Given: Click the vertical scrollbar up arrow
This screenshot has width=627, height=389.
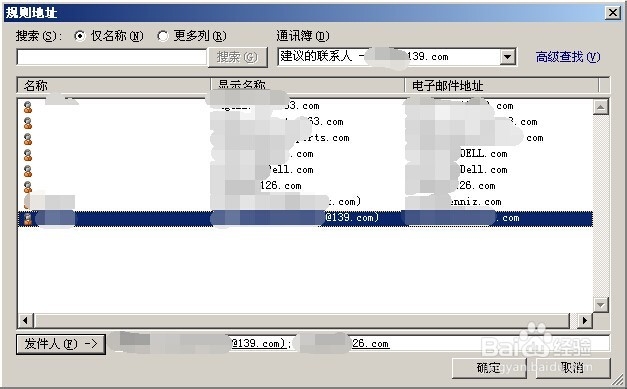Looking at the screenshot, I should (x=601, y=107).
